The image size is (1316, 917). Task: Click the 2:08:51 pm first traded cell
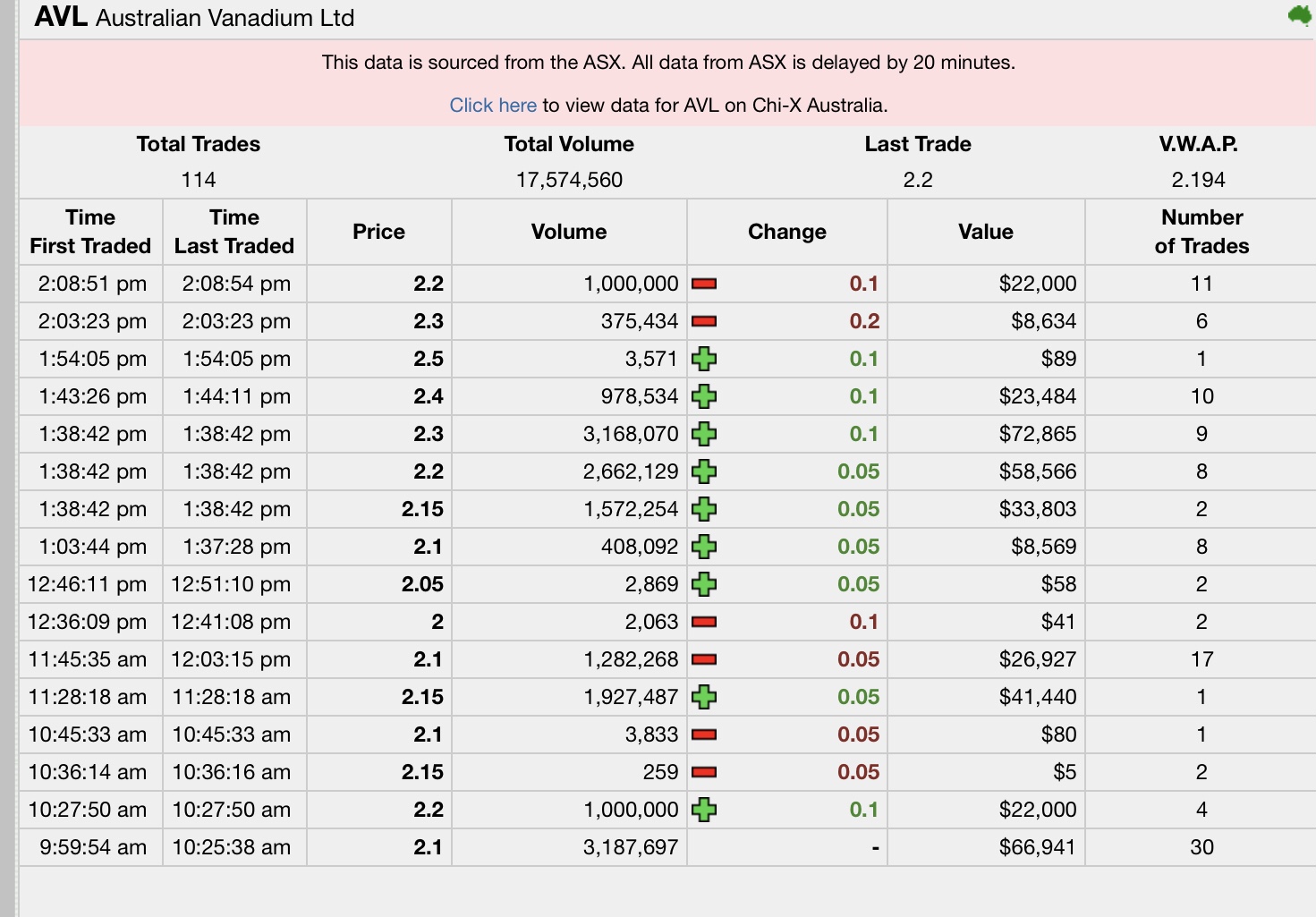click(x=90, y=284)
